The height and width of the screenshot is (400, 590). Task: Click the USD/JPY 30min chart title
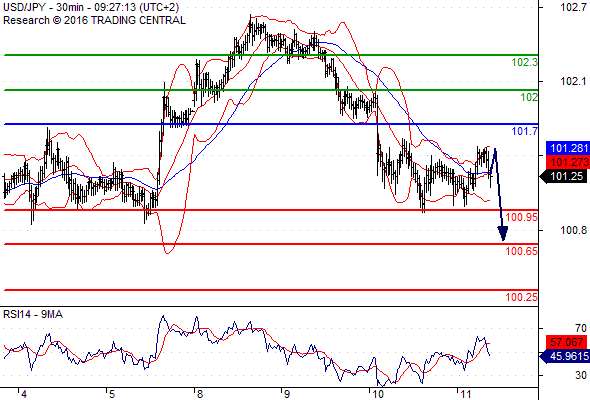[x=91, y=7]
